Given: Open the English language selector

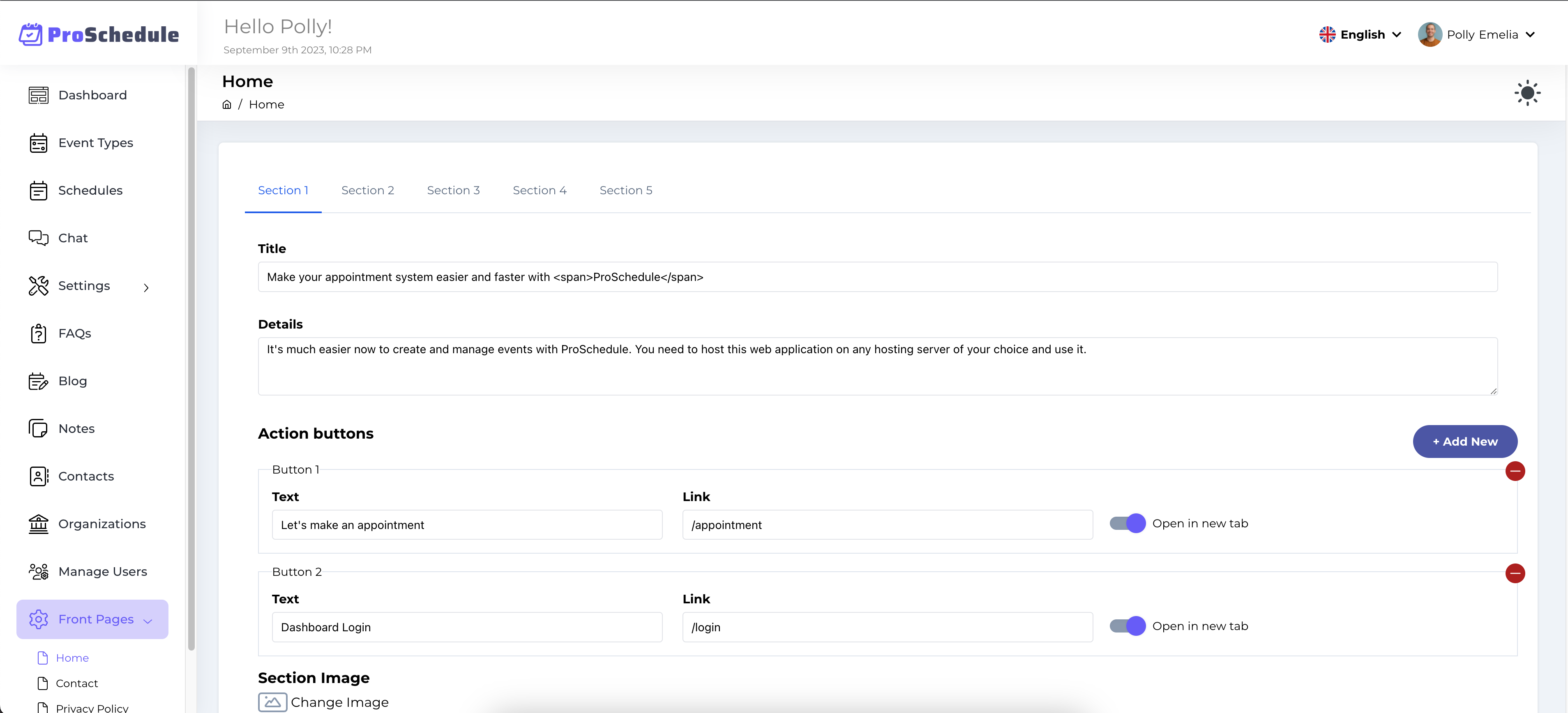Looking at the screenshot, I should (1360, 34).
